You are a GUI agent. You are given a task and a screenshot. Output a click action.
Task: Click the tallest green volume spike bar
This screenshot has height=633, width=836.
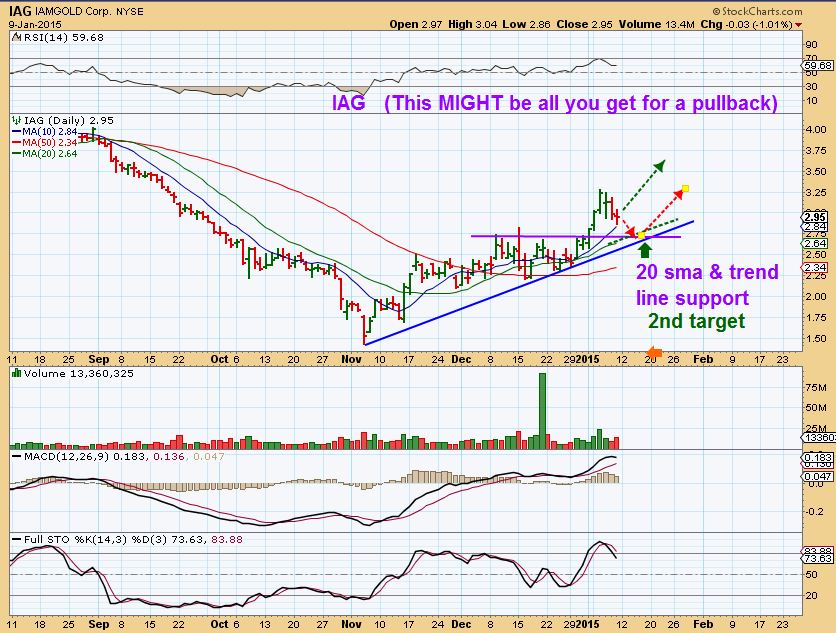(542, 411)
